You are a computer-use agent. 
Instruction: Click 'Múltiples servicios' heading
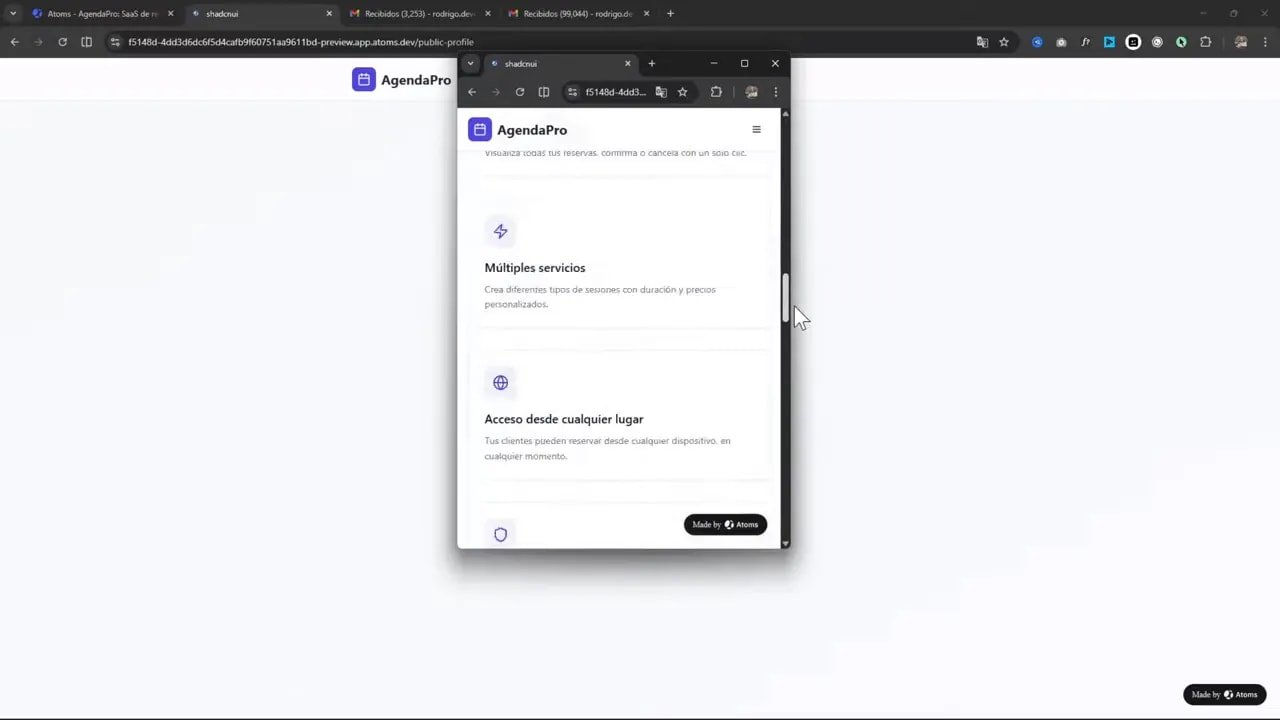535,268
